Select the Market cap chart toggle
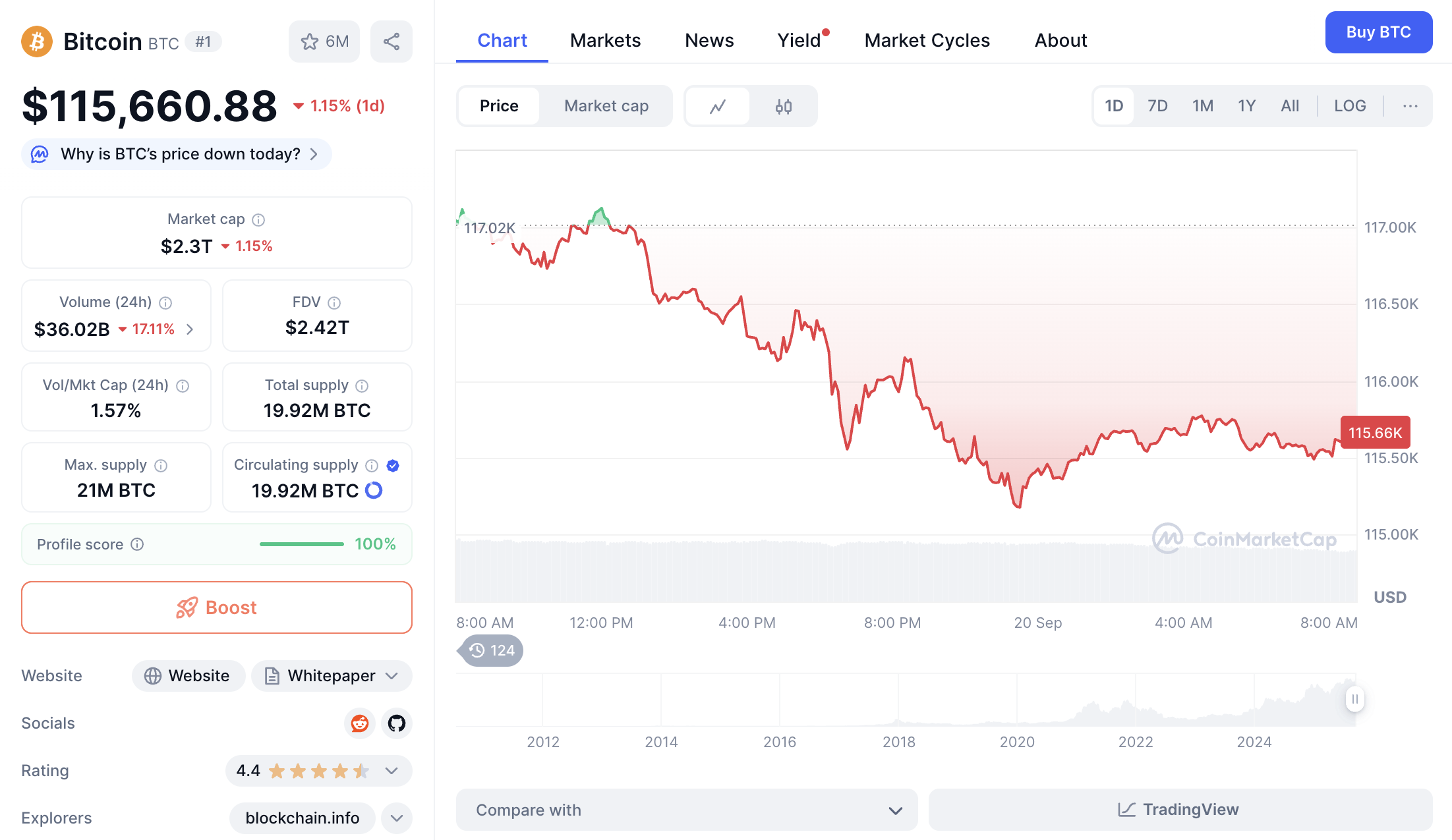Viewport: 1452px width, 840px height. click(x=606, y=106)
